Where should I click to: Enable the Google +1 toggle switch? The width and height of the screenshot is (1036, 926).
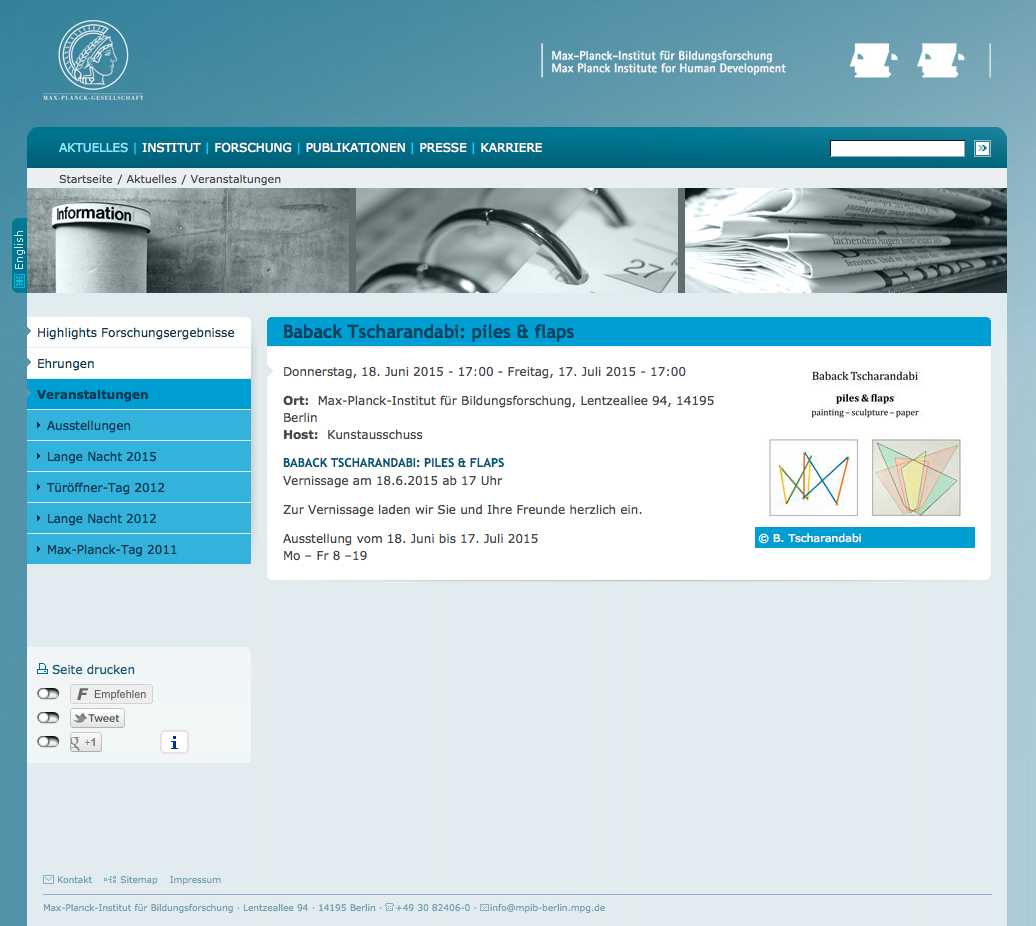pyautogui.click(x=48, y=742)
